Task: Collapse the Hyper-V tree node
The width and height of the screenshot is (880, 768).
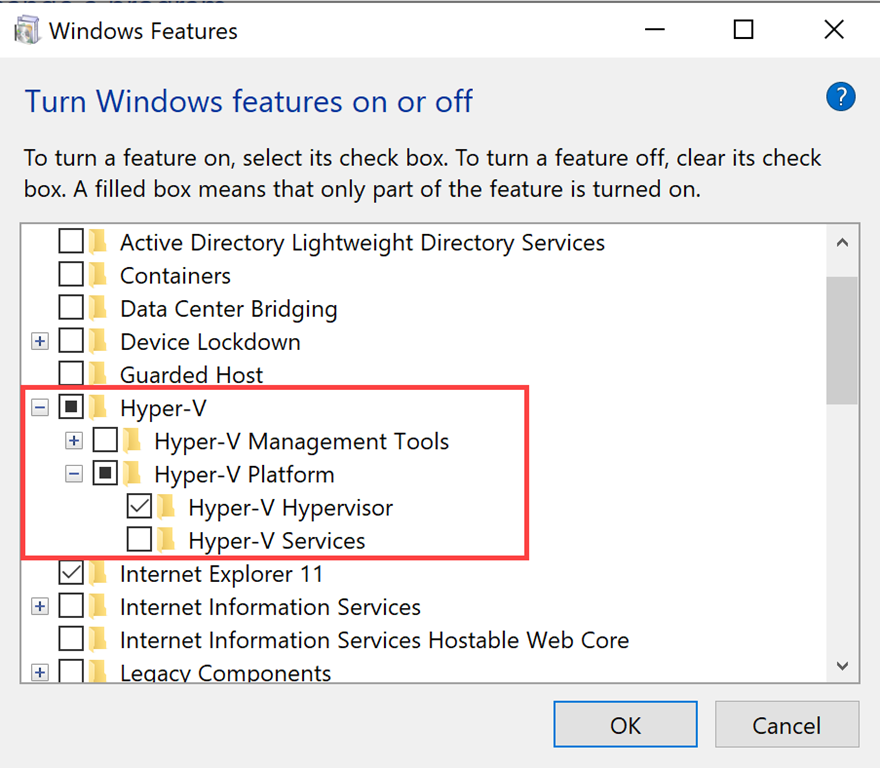Action: 40,408
